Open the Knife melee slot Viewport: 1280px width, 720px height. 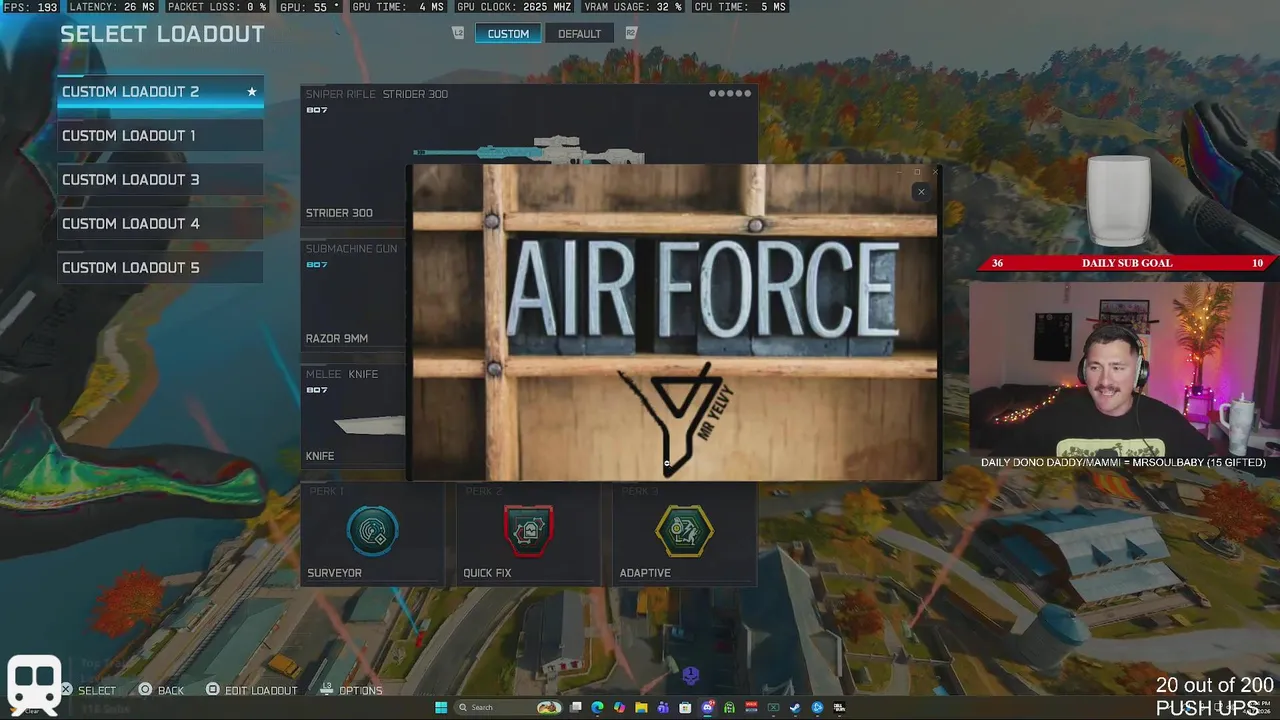[354, 416]
